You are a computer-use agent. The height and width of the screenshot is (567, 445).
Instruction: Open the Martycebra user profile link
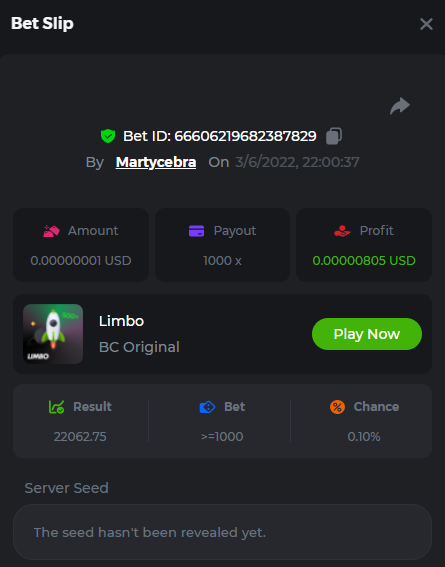click(156, 162)
